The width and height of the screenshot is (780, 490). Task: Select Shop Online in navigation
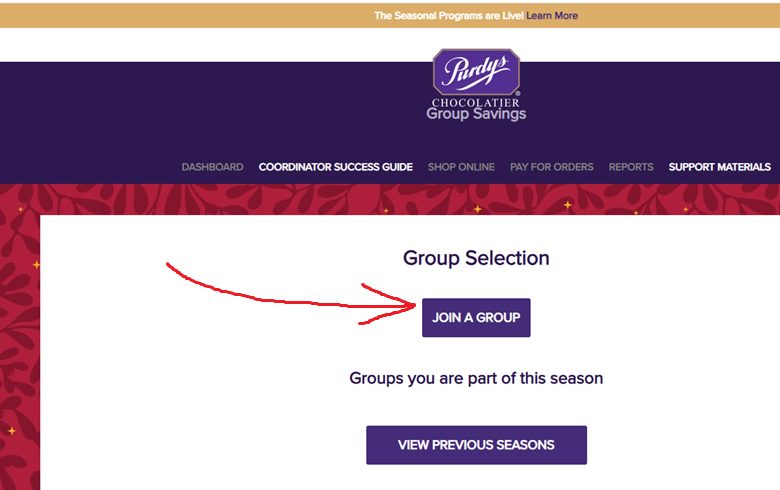tap(461, 167)
